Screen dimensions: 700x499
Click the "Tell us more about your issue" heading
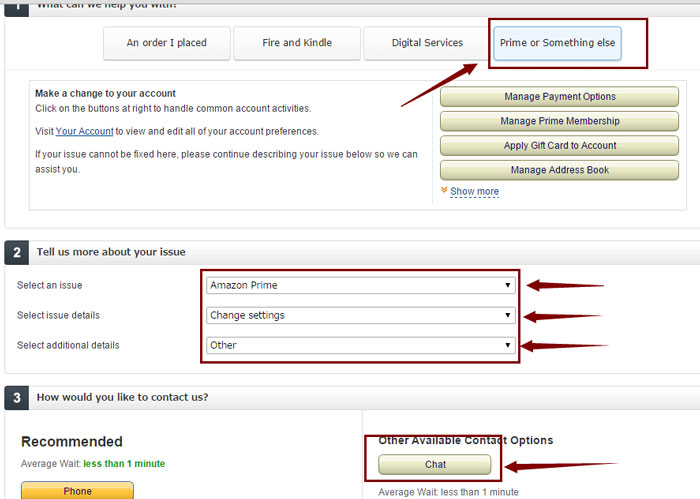coord(111,252)
